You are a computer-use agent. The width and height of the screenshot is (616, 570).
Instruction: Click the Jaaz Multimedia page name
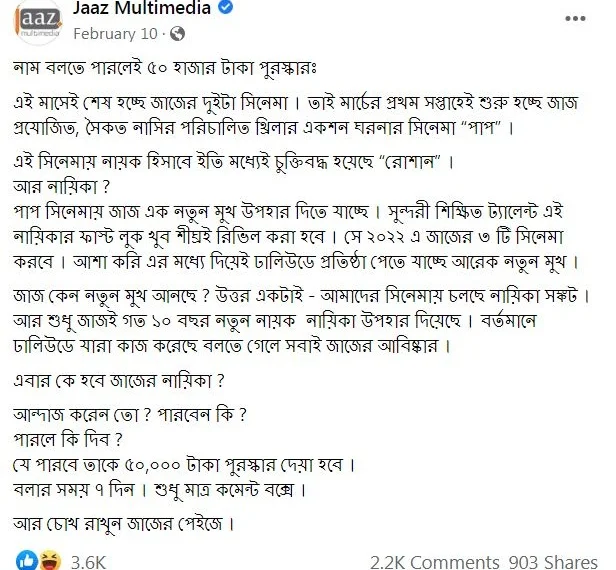pos(142,8)
